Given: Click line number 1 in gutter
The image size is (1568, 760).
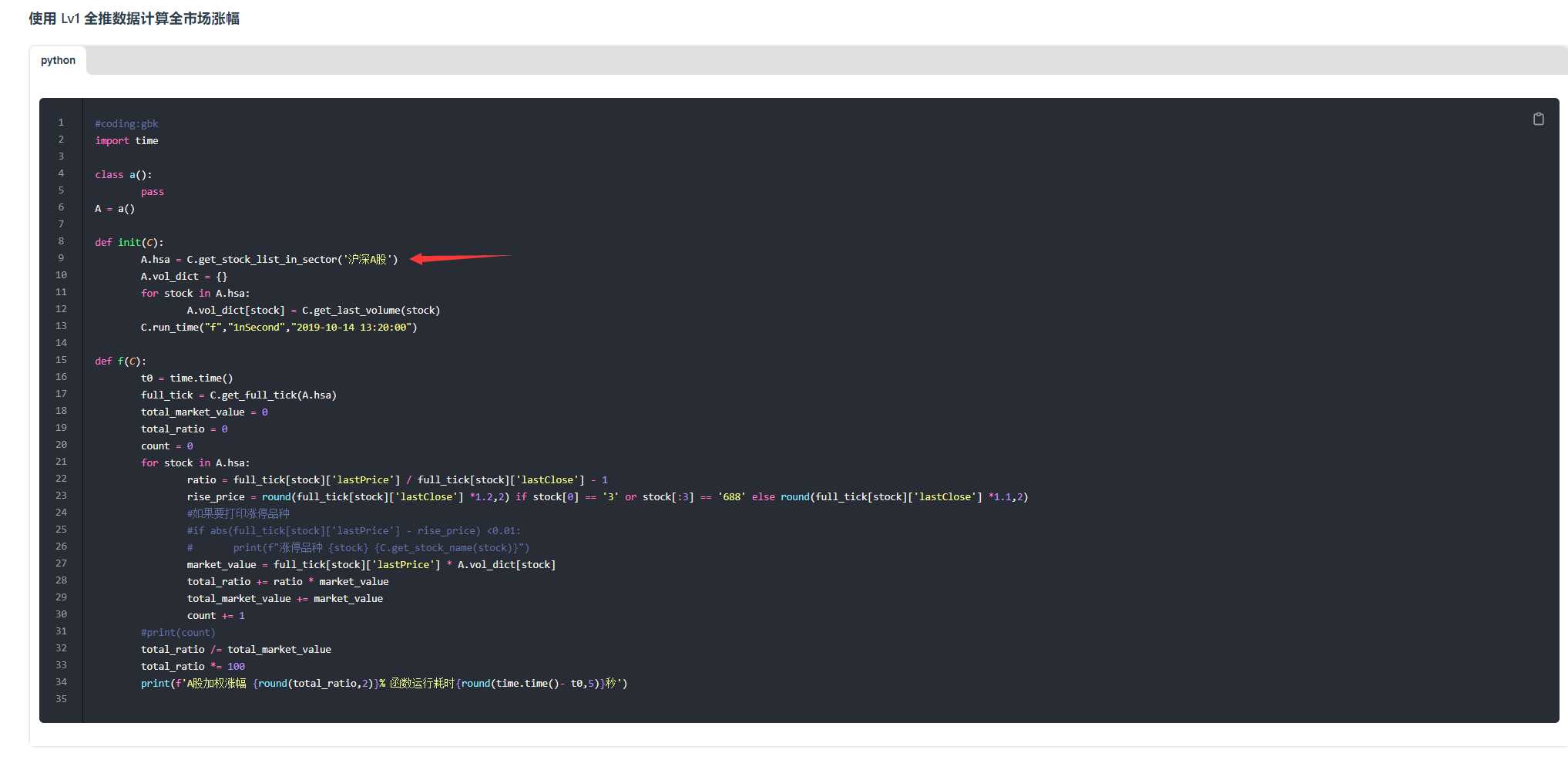Looking at the screenshot, I should pos(61,122).
